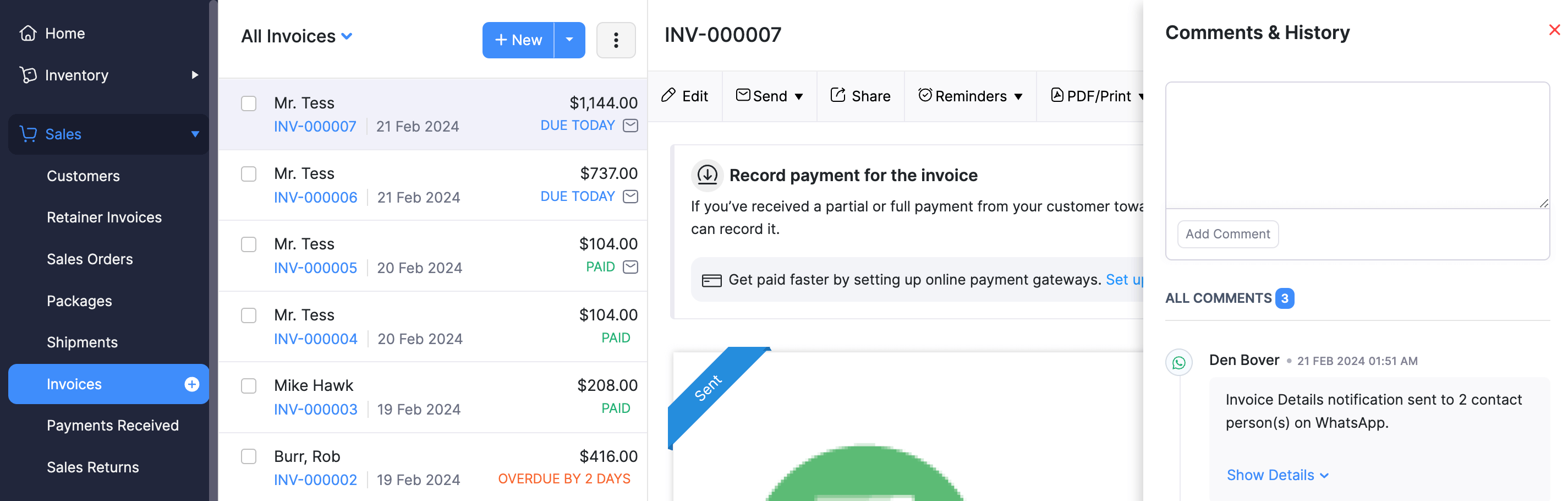Select the checkbox on Mike Hawk's invoice

coord(248,386)
